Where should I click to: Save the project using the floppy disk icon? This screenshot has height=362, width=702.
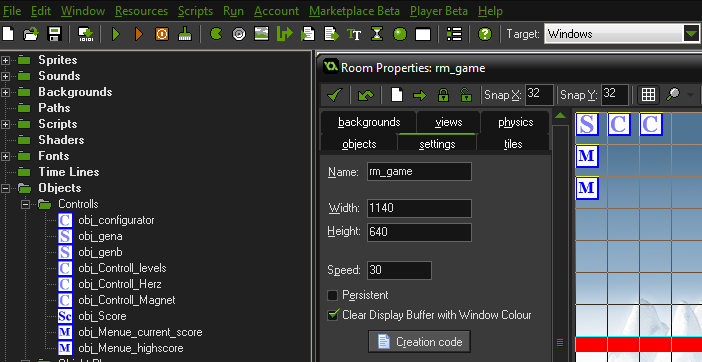[x=54, y=34]
